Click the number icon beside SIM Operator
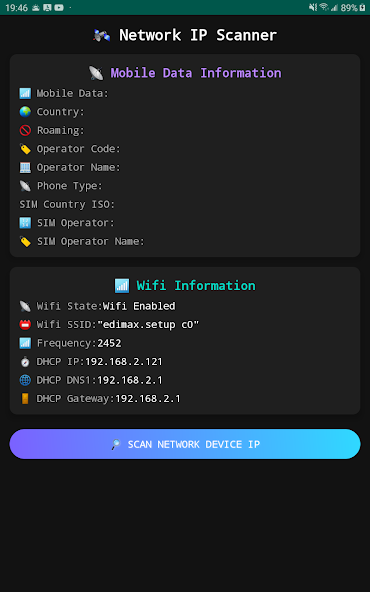Screen dimensions: 370x592 click(x=25, y=223)
